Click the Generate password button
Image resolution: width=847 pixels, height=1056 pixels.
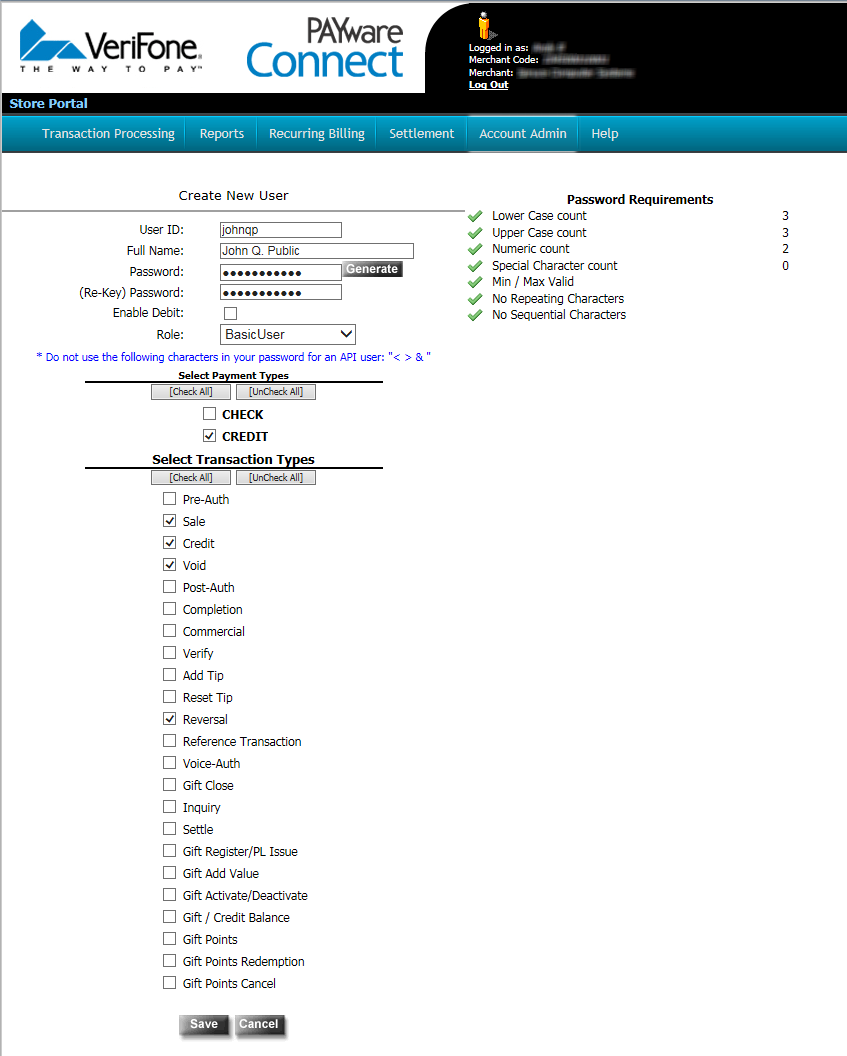372,269
